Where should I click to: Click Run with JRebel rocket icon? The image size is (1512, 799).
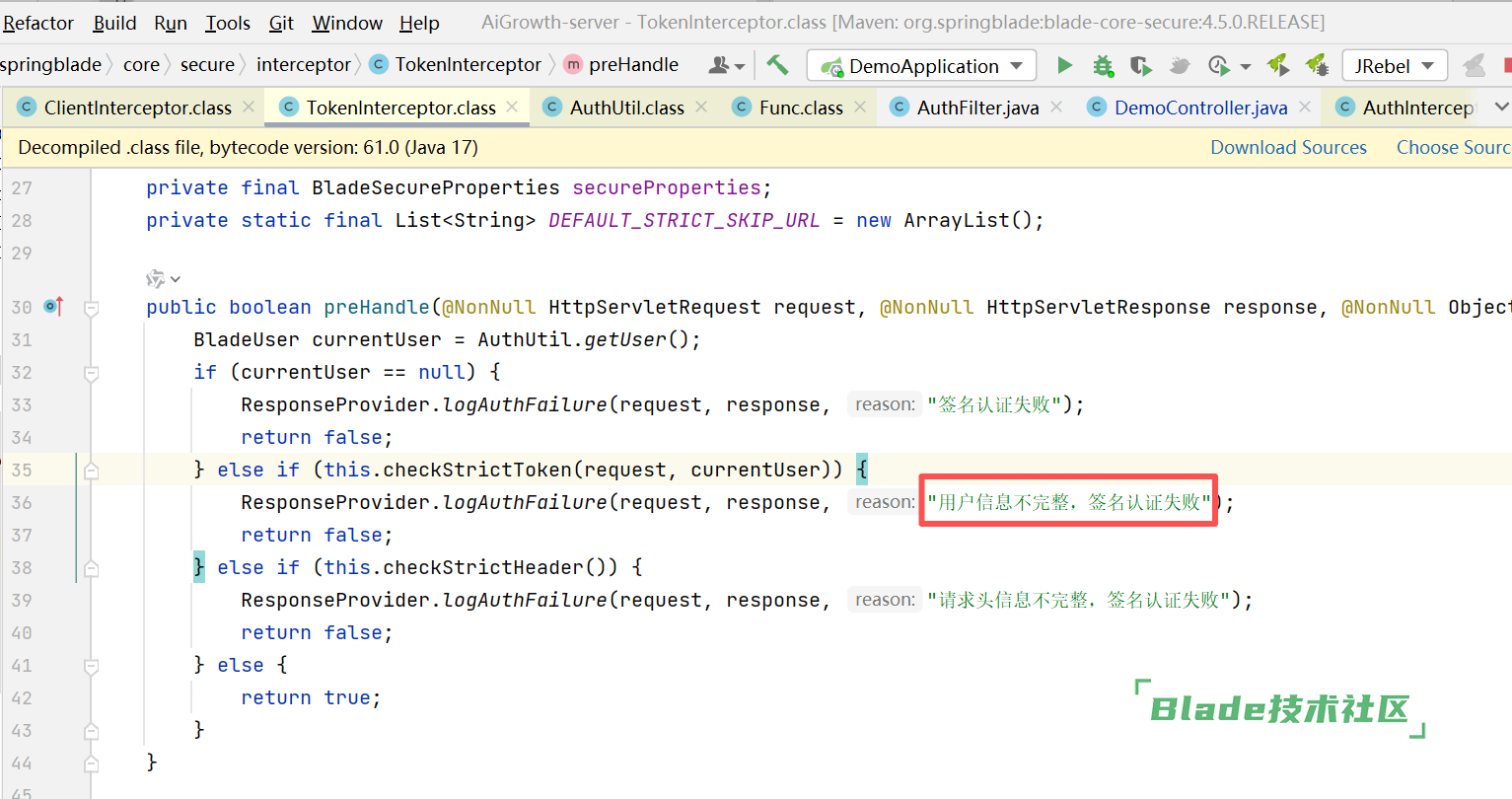pos(1278,65)
